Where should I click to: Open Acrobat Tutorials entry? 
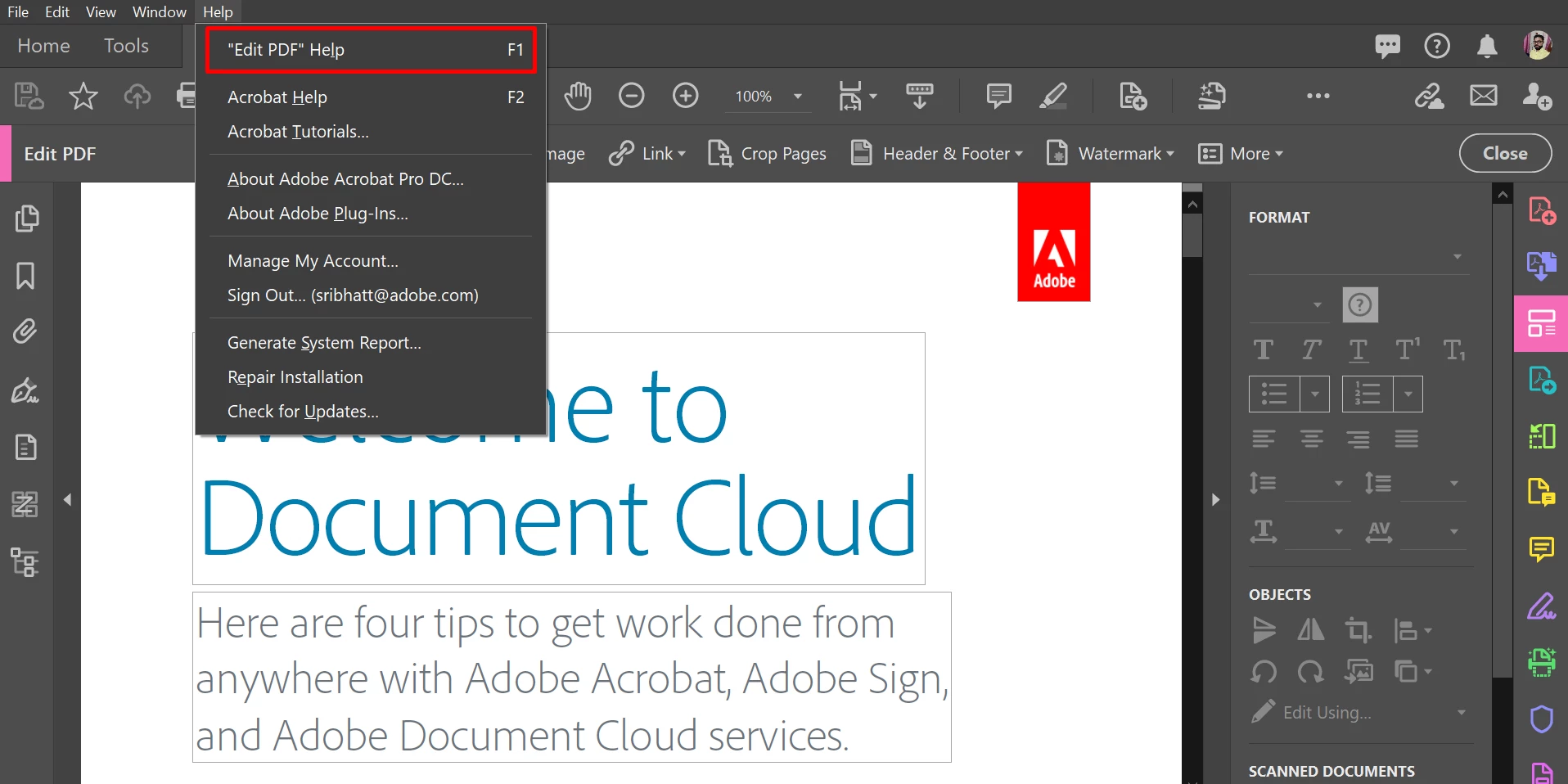point(371,132)
